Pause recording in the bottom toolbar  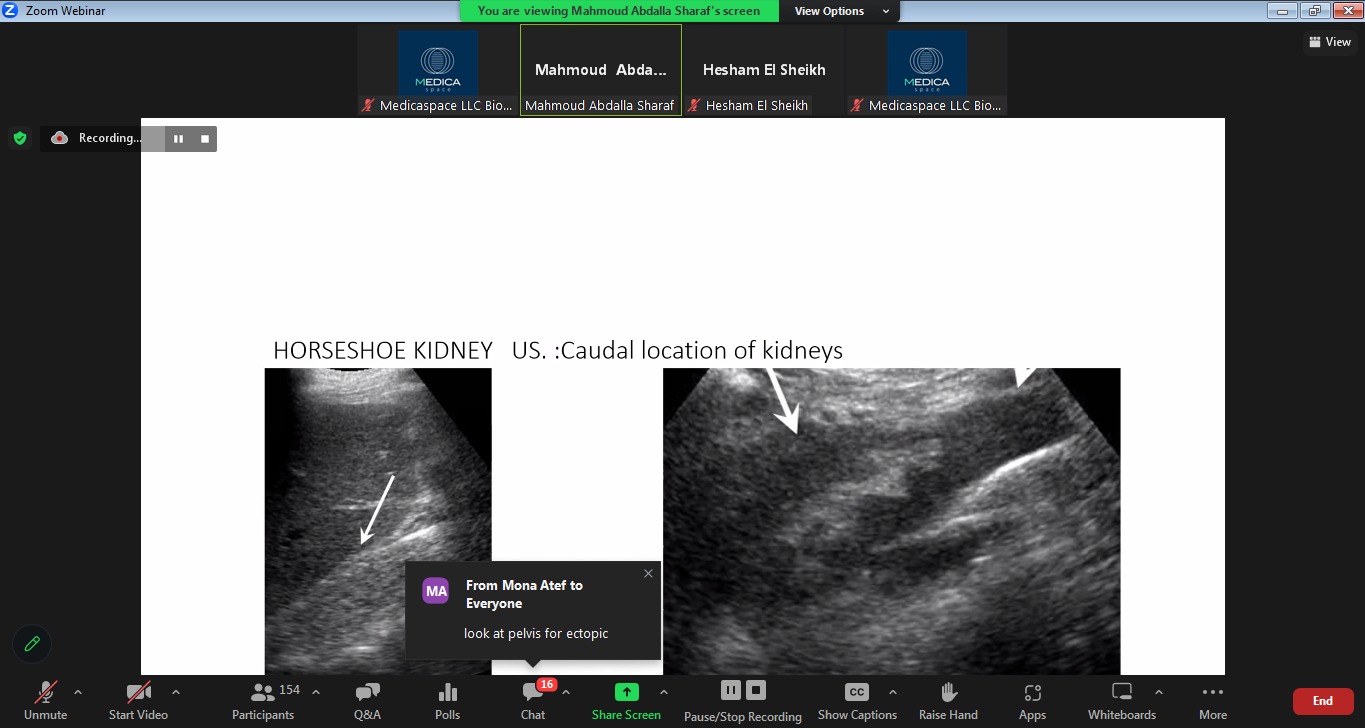click(730, 690)
